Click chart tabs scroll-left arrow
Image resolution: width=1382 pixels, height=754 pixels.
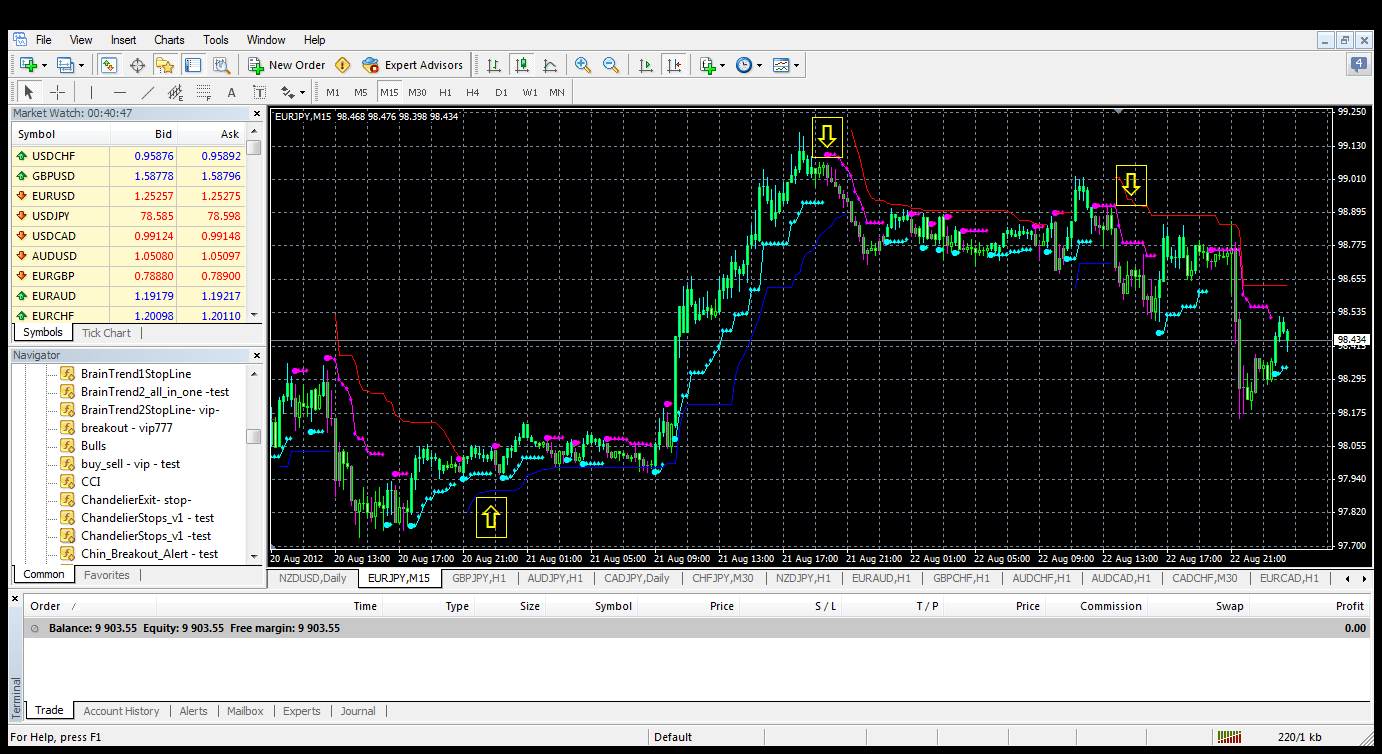[1347, 578]
